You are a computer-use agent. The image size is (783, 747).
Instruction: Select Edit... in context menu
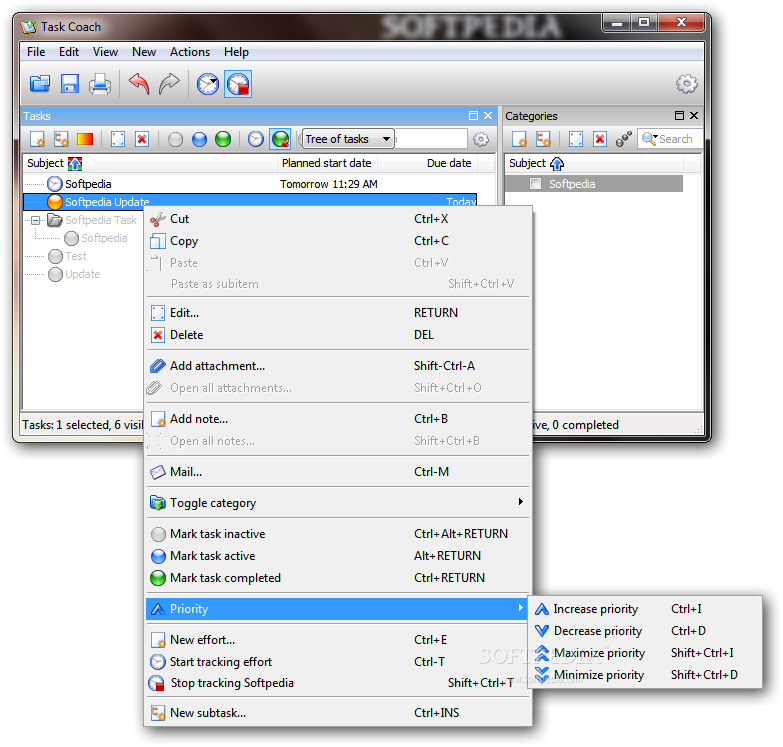pyautogui.click(x=338, y=313)
